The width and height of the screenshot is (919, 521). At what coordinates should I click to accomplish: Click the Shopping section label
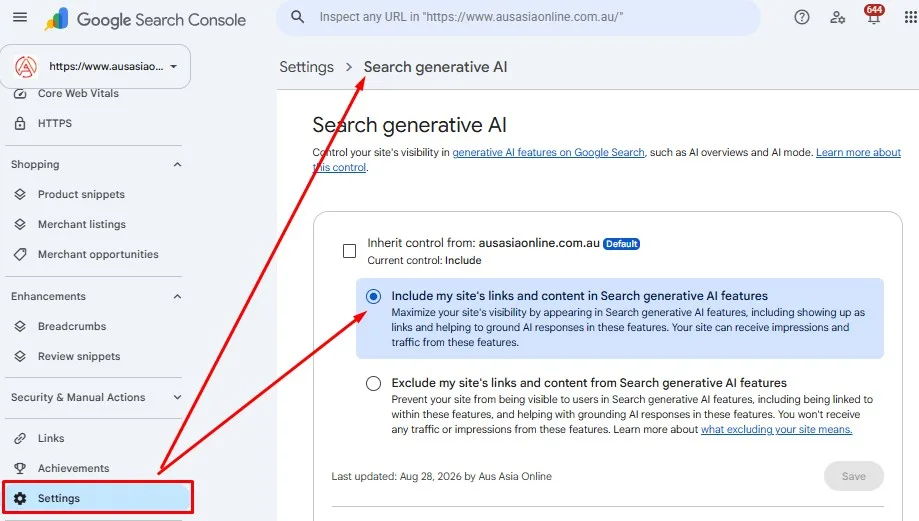point(35,165)
